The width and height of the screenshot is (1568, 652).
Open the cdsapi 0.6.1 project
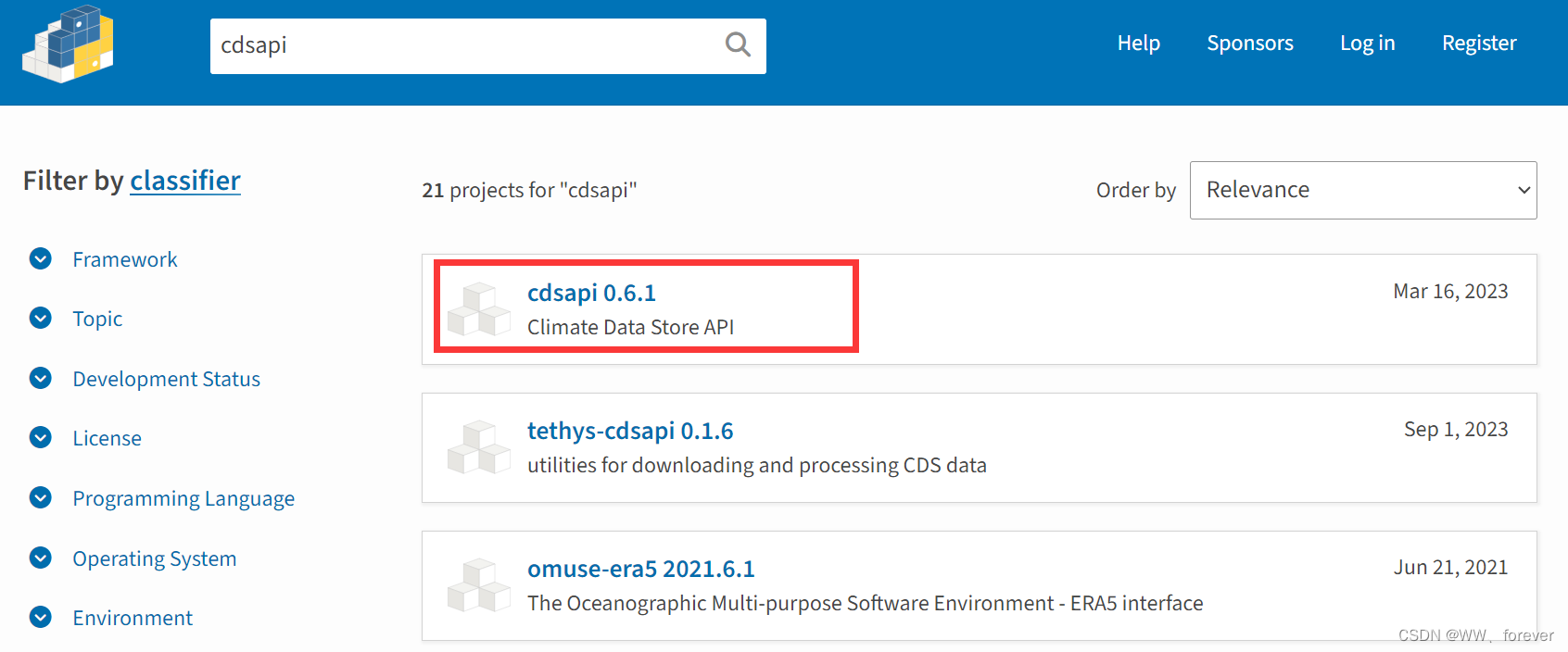591,293
